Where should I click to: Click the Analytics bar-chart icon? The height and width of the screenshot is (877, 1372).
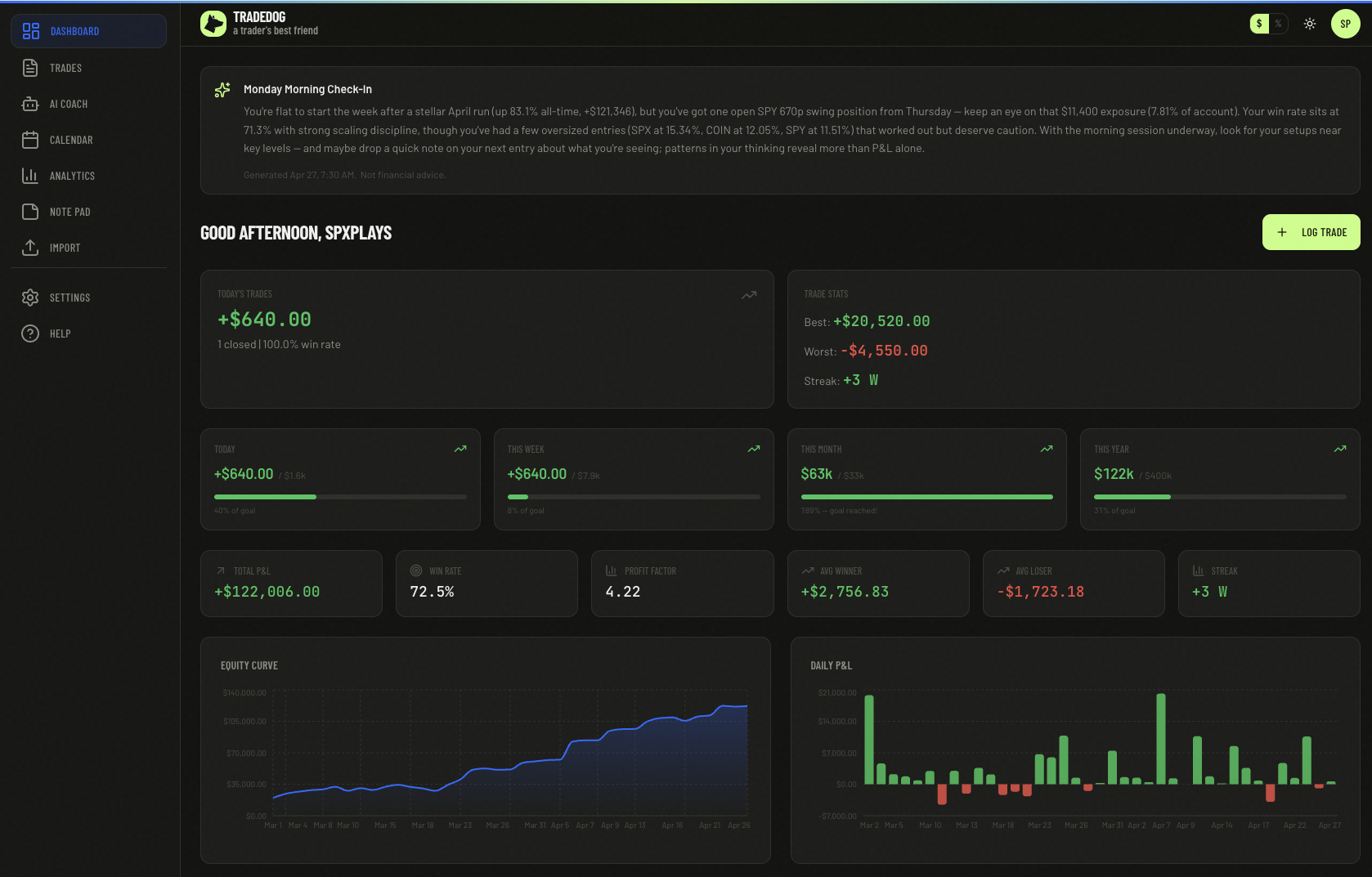[30, 176]
